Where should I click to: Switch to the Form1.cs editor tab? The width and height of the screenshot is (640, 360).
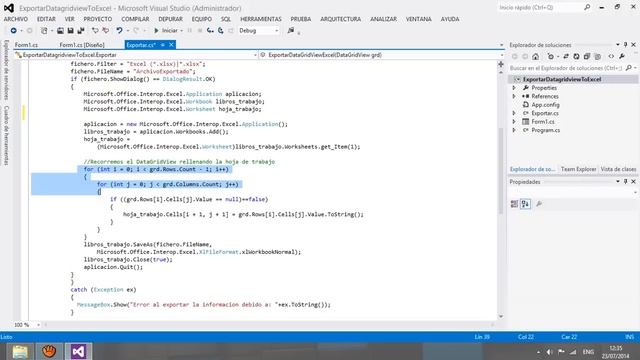tap(26, 45)
